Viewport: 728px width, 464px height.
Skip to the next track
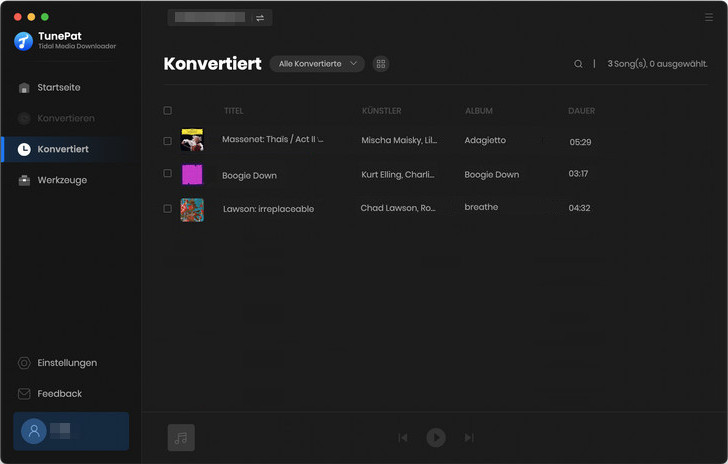coord(469,438)
